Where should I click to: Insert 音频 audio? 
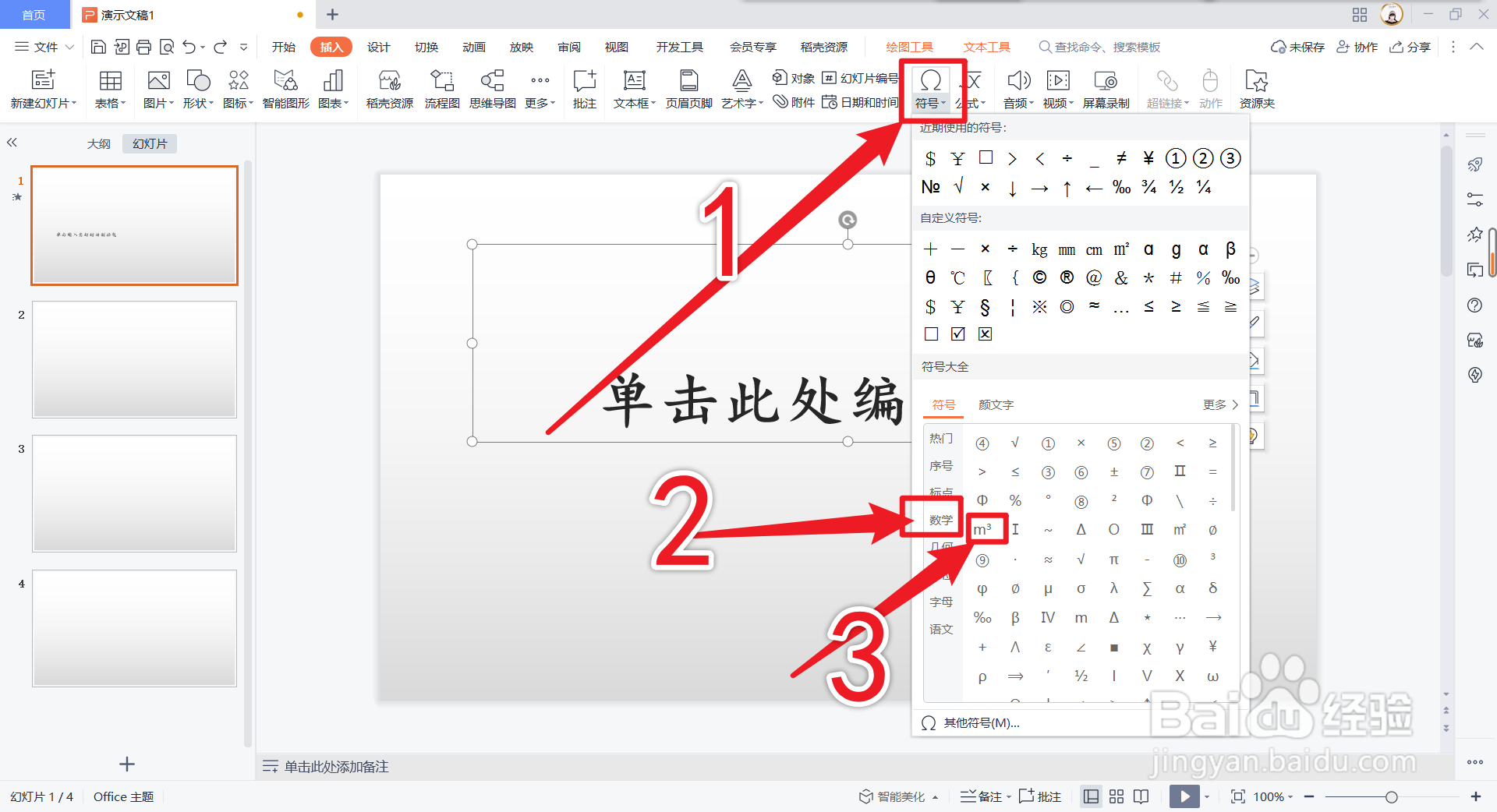(x=1018, y=90)
